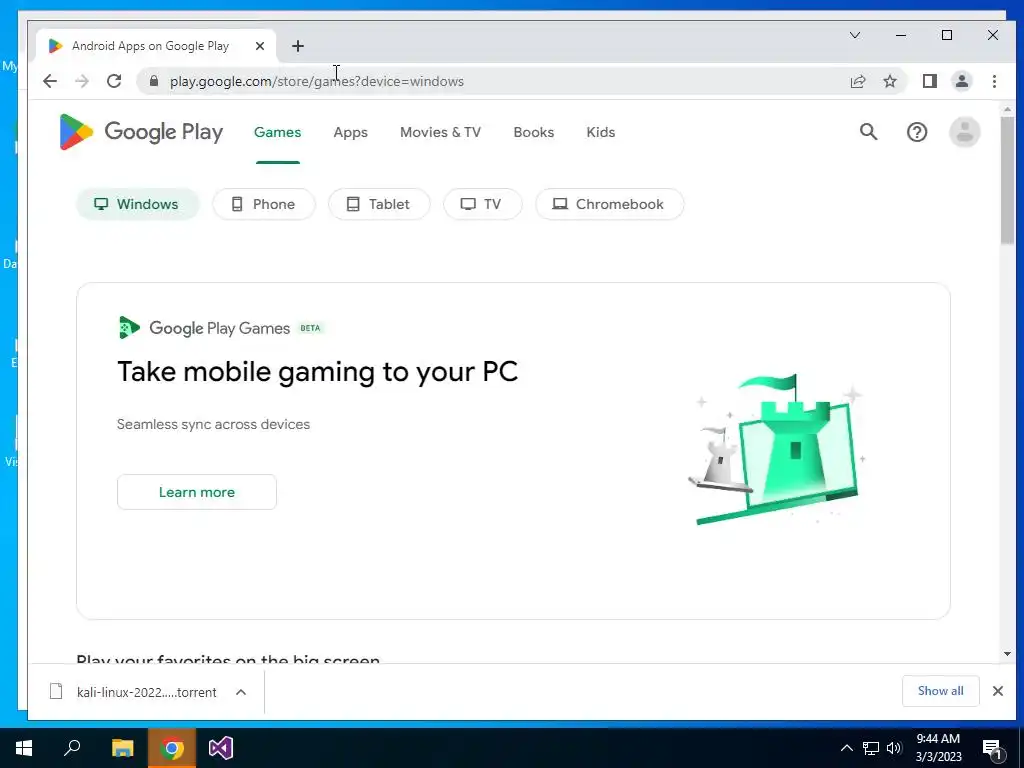1024x768 pixels.
Task: Open the Windows Start menu
Action: point(24,748)
